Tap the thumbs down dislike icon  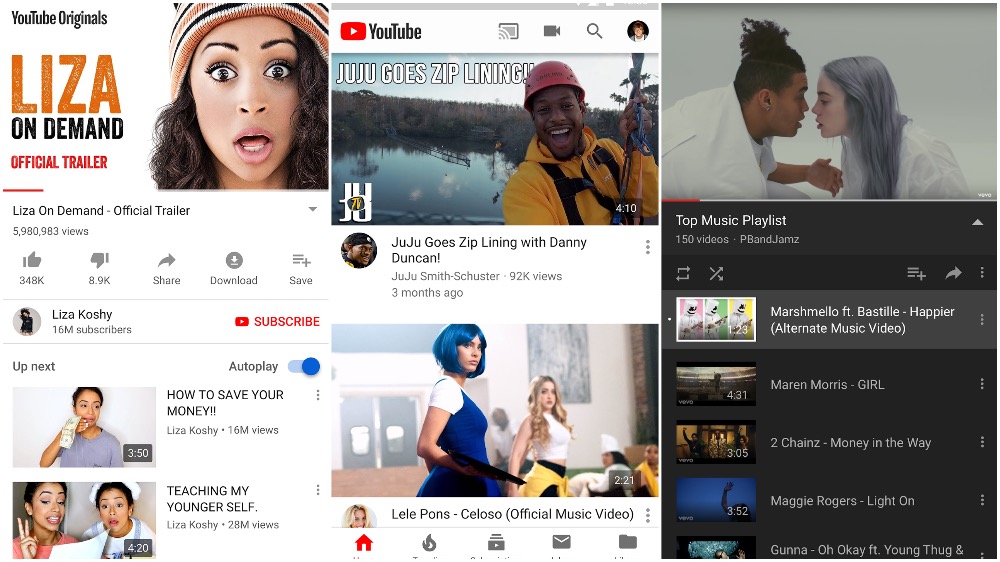click(x=99, y=261)
